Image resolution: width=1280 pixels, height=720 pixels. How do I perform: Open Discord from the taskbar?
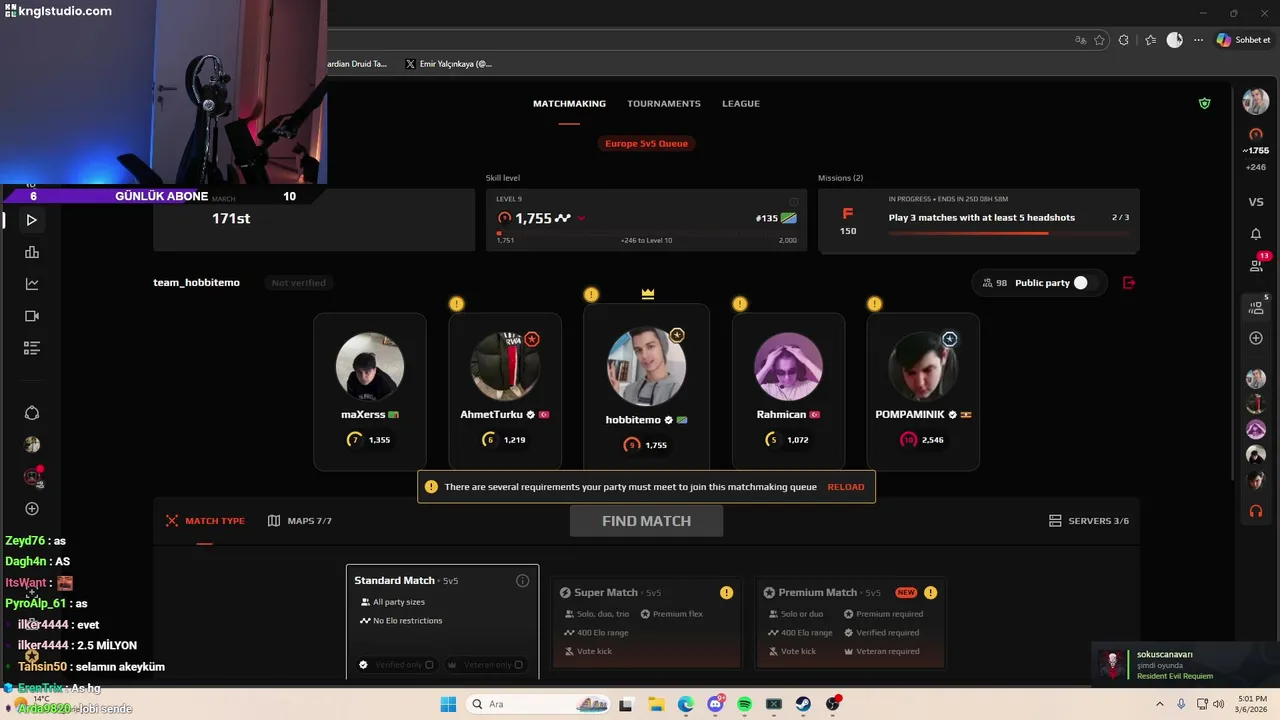[x=715, y=704]
